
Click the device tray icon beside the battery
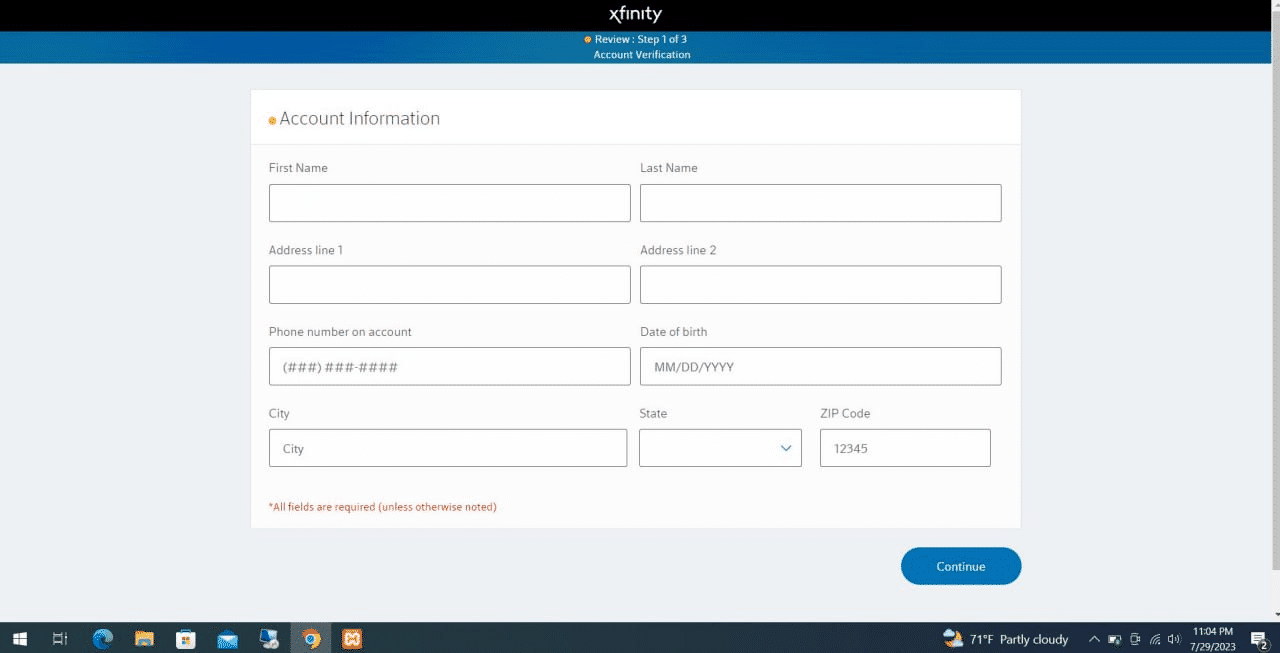coord(1135,639)
